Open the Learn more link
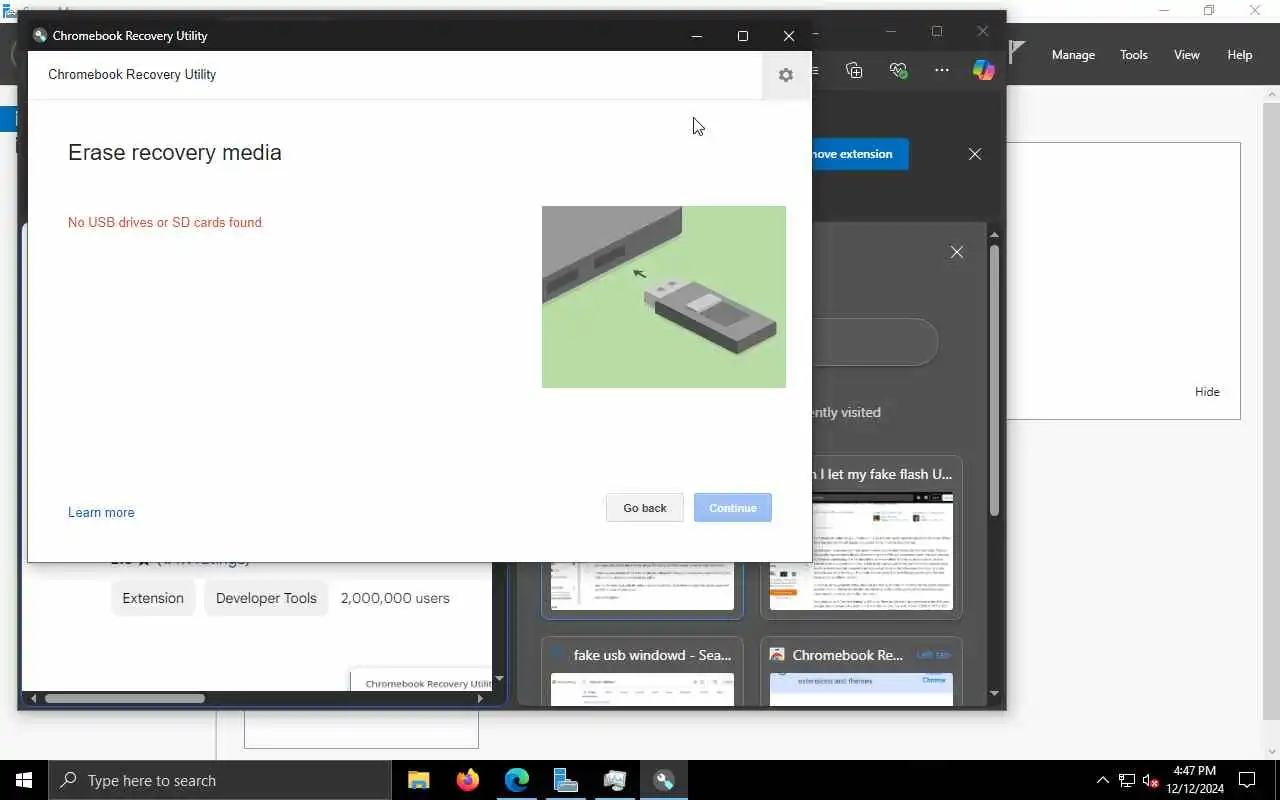Viewport: 1280px width, 800px height. click(101, 512)
